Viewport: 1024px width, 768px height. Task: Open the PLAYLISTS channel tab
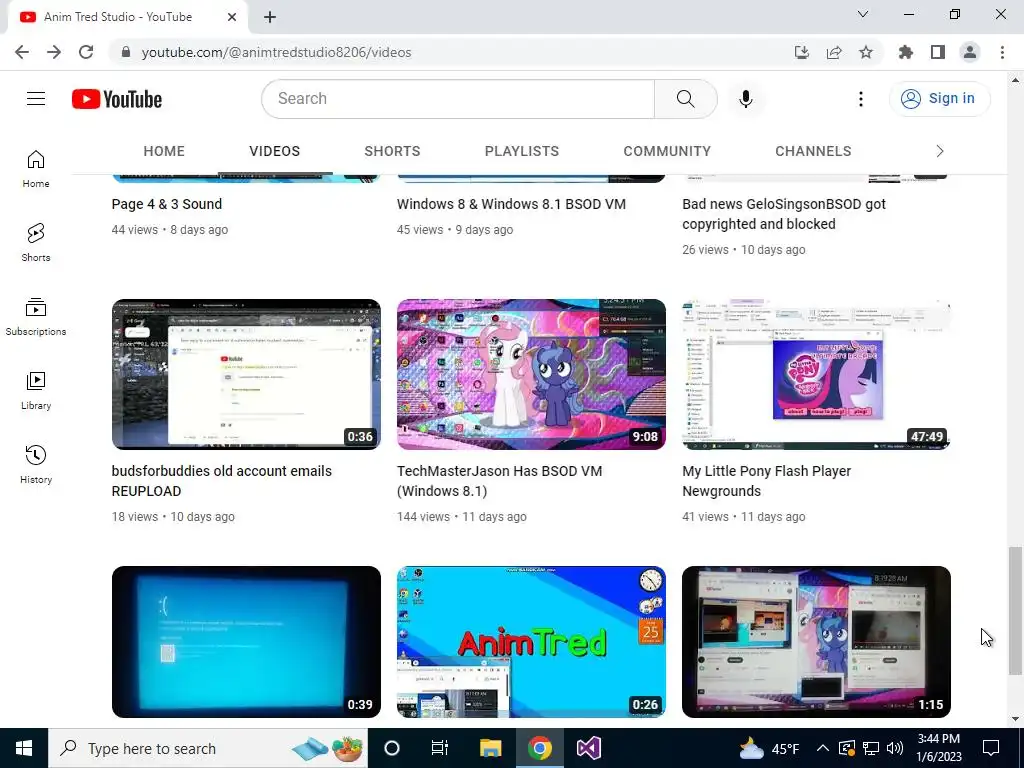tap(522, 152)
